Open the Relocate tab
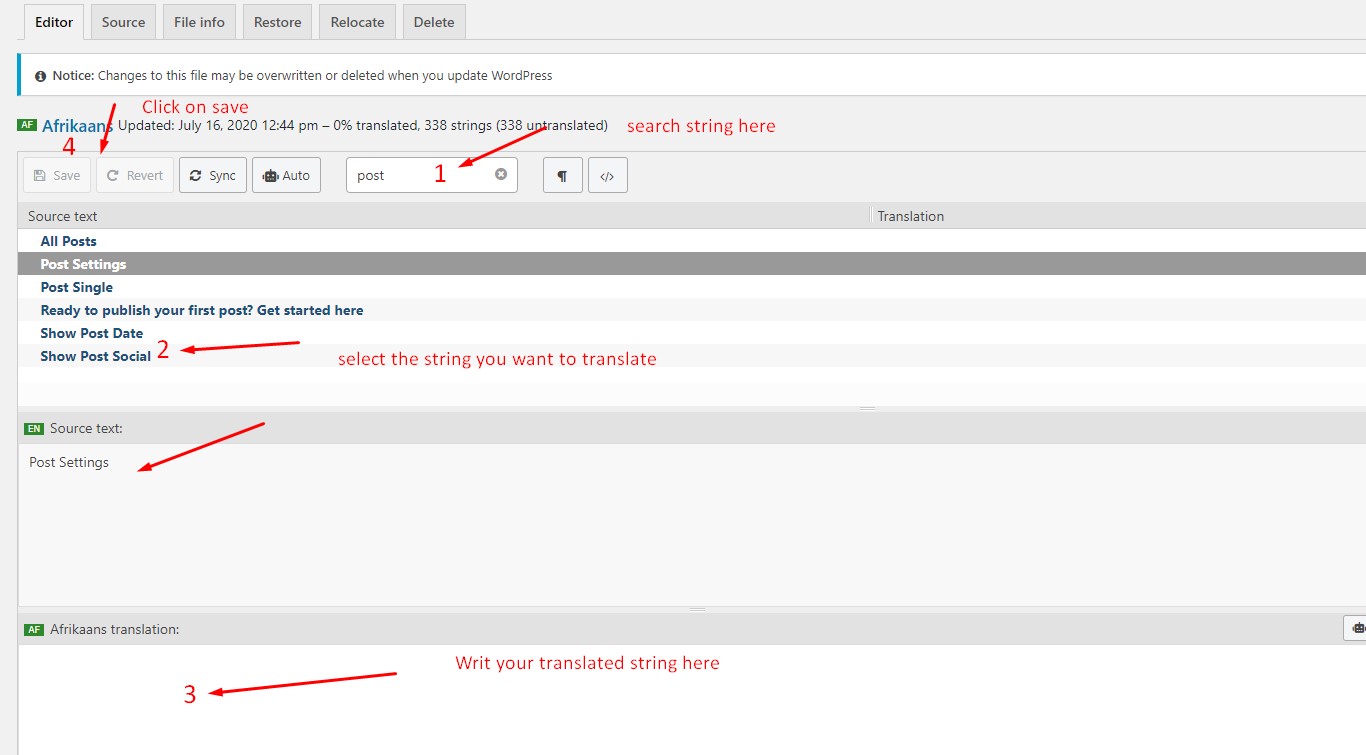Screen dimensions: 1366x755 point(358,22)
